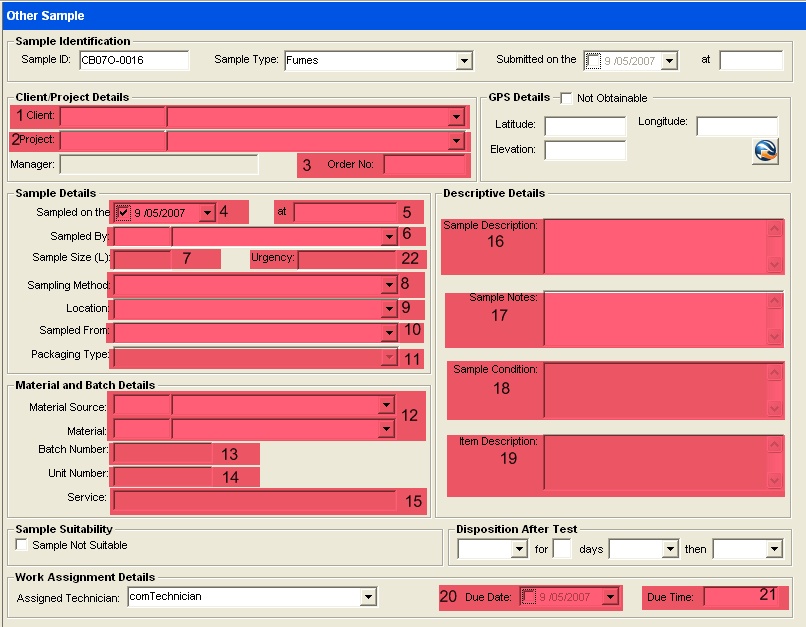This screenshot has height=627, width=806.
Task: Click into the Latitude field
Action: click(x=585, y=126)
